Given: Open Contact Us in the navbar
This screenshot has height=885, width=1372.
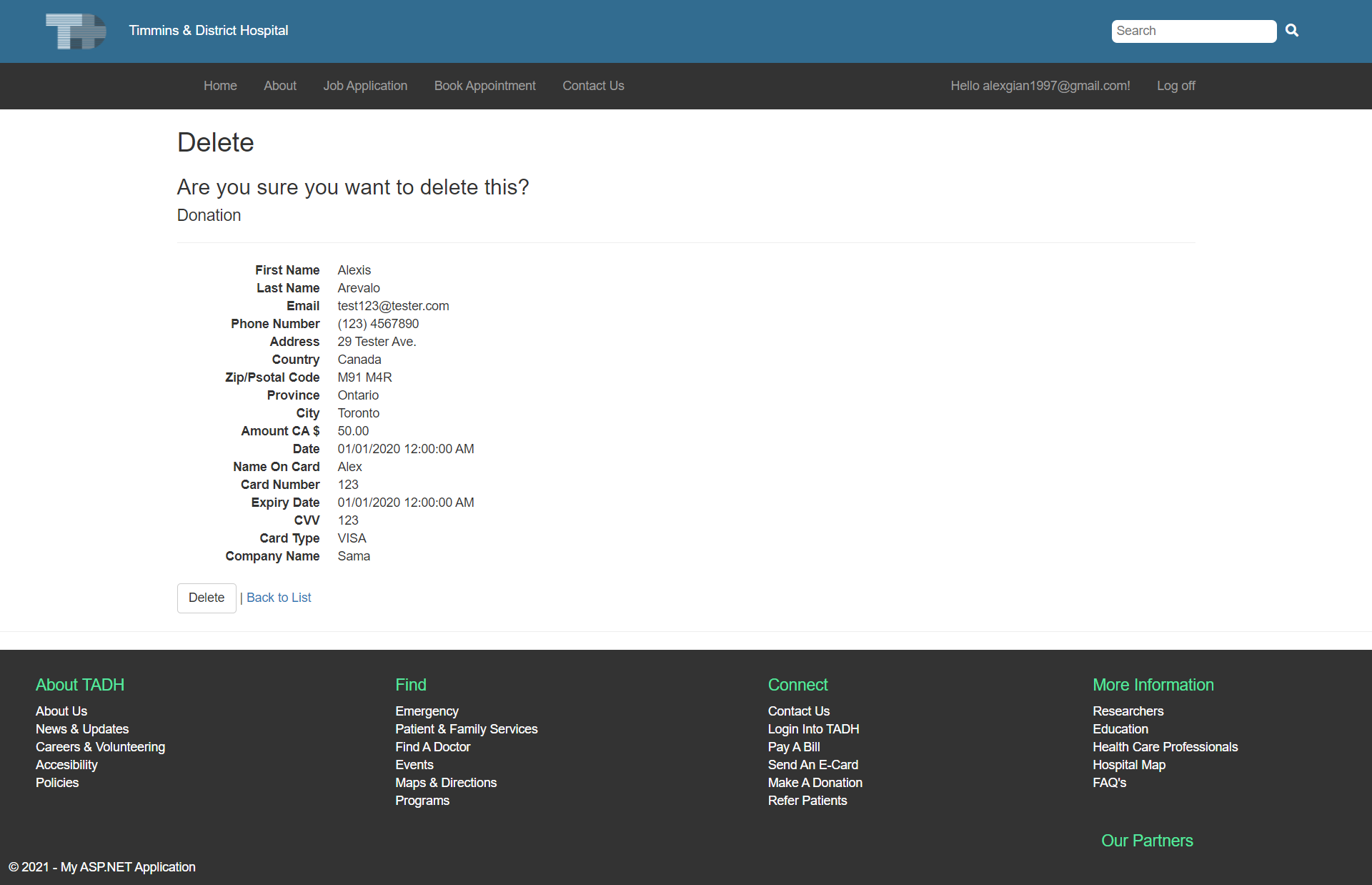Looking at the screenshot, I should tap(593, 86).
